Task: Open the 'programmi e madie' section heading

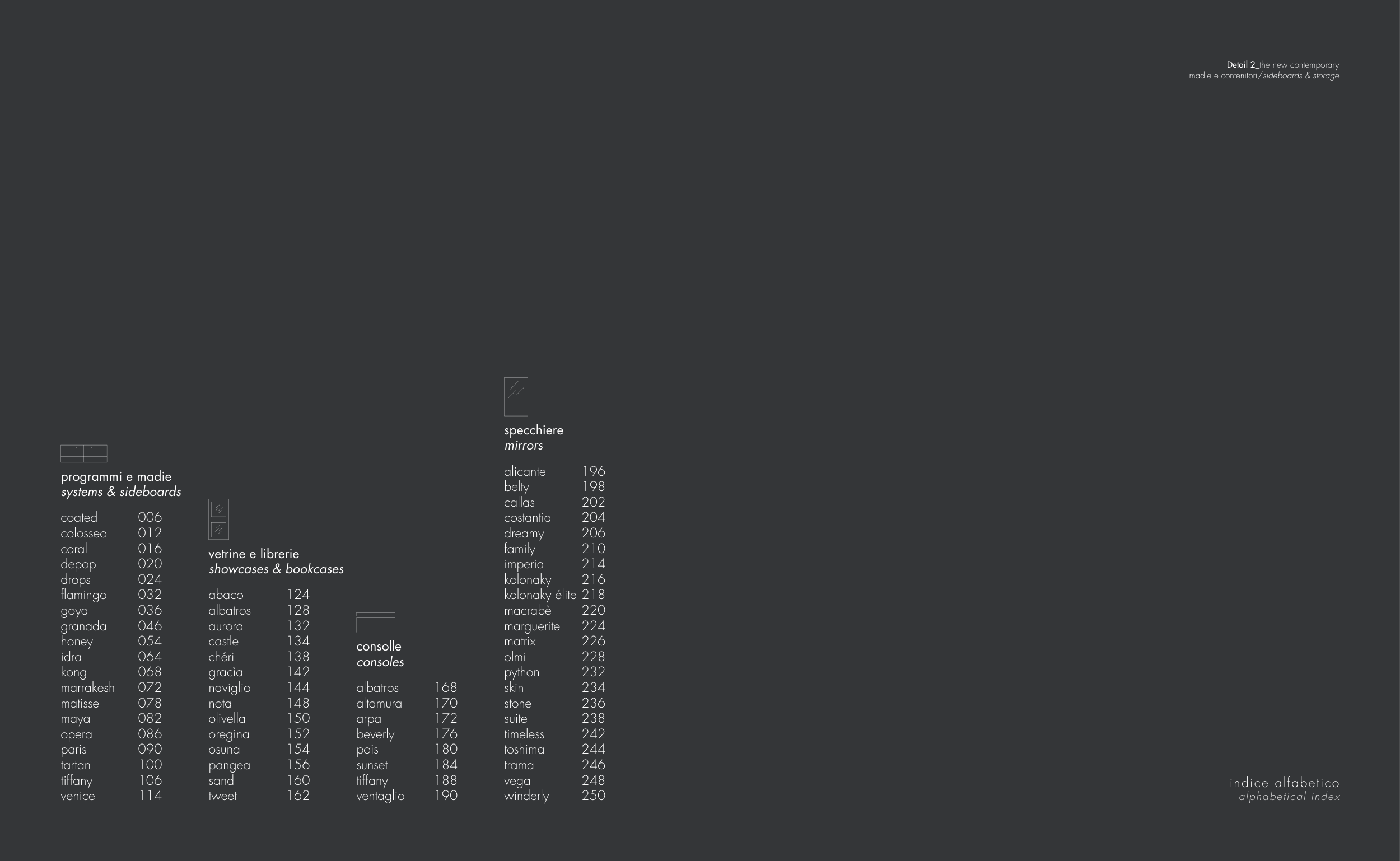Action: pos(116,476)
